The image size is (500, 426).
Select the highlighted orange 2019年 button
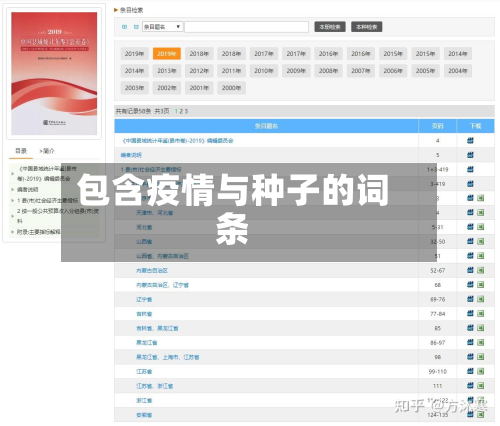point(167,54)
